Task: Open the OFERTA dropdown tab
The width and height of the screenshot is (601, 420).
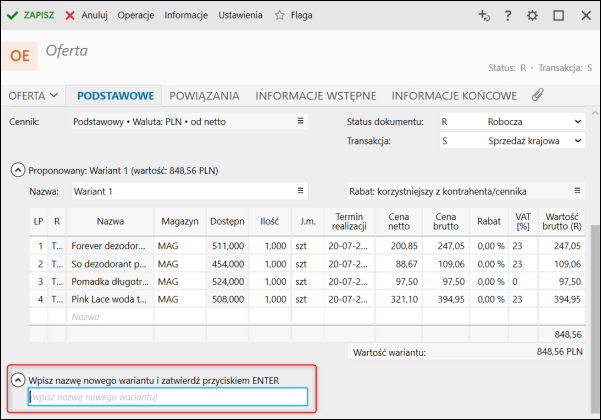Action: pos(34,96)
